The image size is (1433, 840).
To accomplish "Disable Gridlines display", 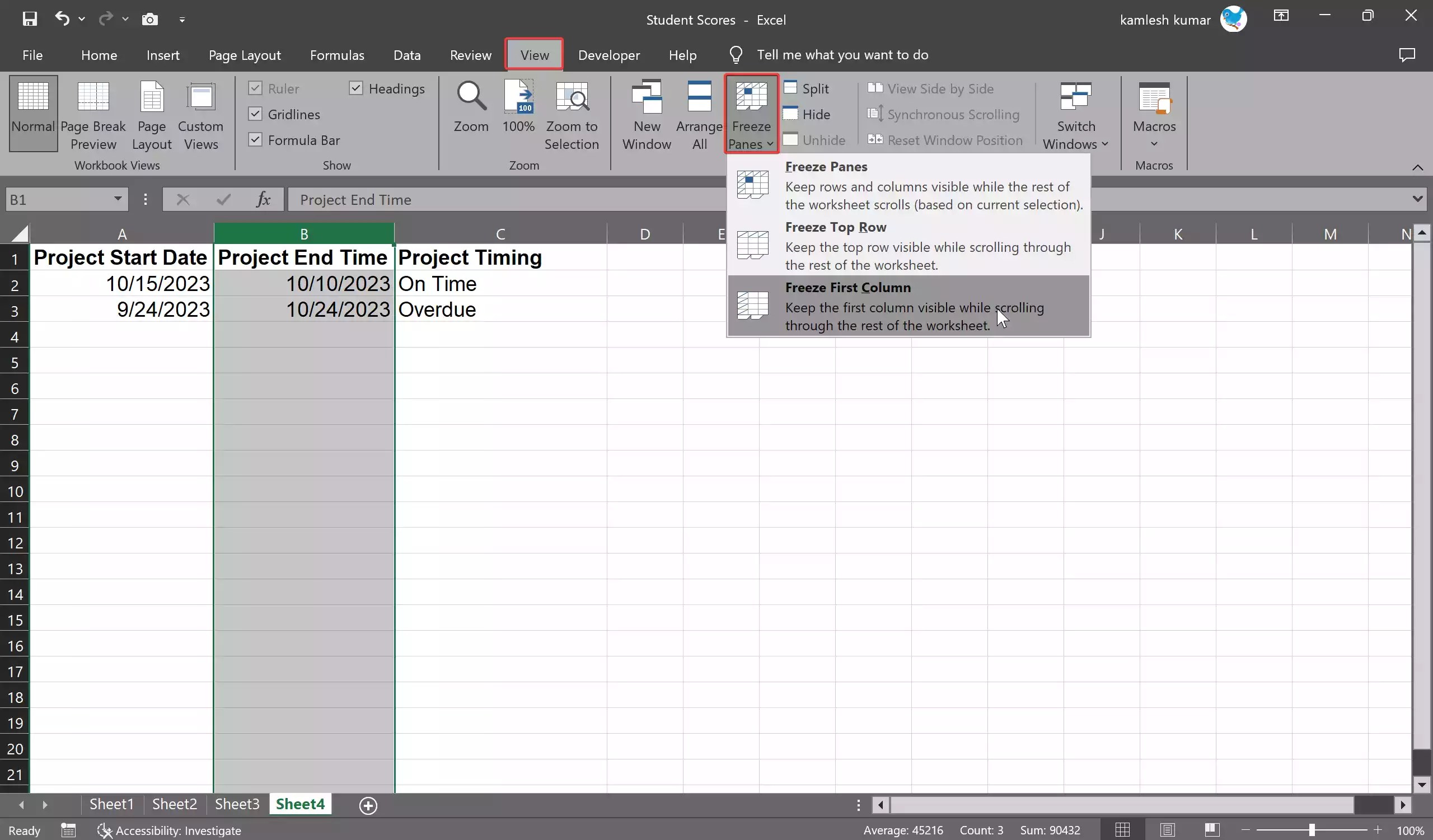I will coord(255,114).
